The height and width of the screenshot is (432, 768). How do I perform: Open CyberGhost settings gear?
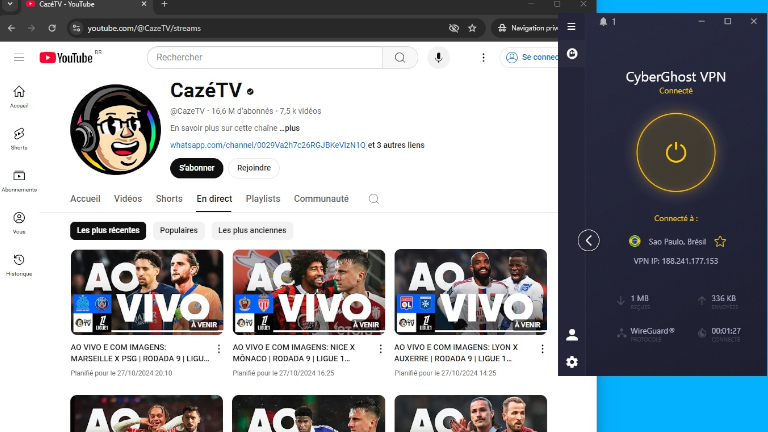pos(572,361)
